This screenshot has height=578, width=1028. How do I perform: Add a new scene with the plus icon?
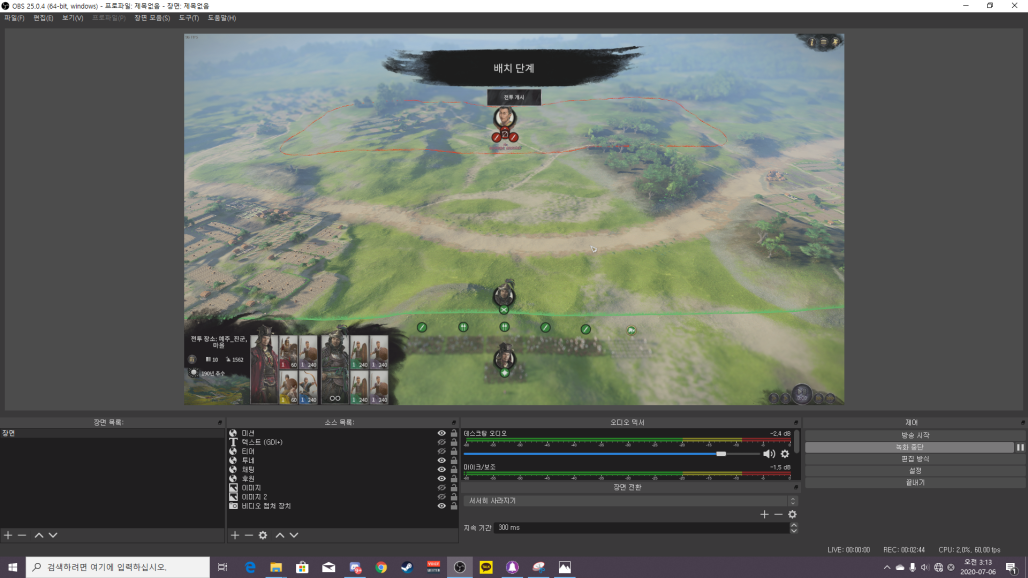pyautogui.click(x=8, y=535)
